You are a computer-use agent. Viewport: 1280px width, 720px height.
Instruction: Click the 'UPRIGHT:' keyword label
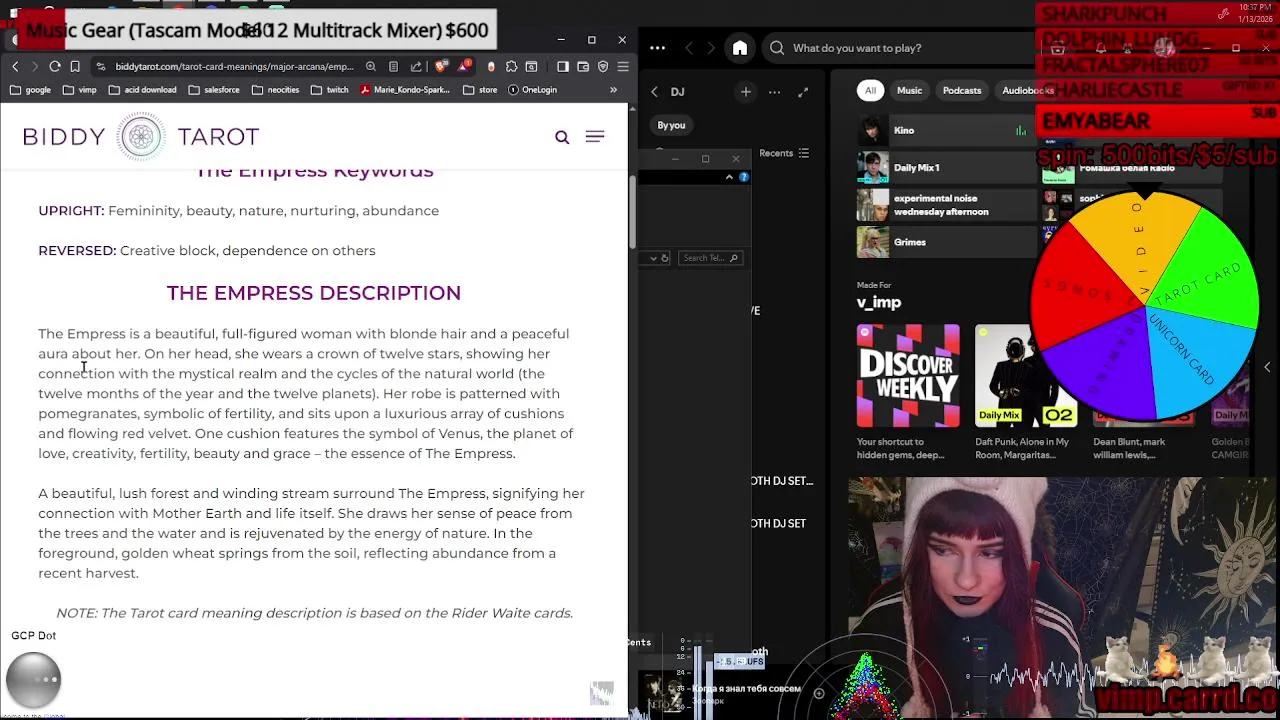coord(71,211)
